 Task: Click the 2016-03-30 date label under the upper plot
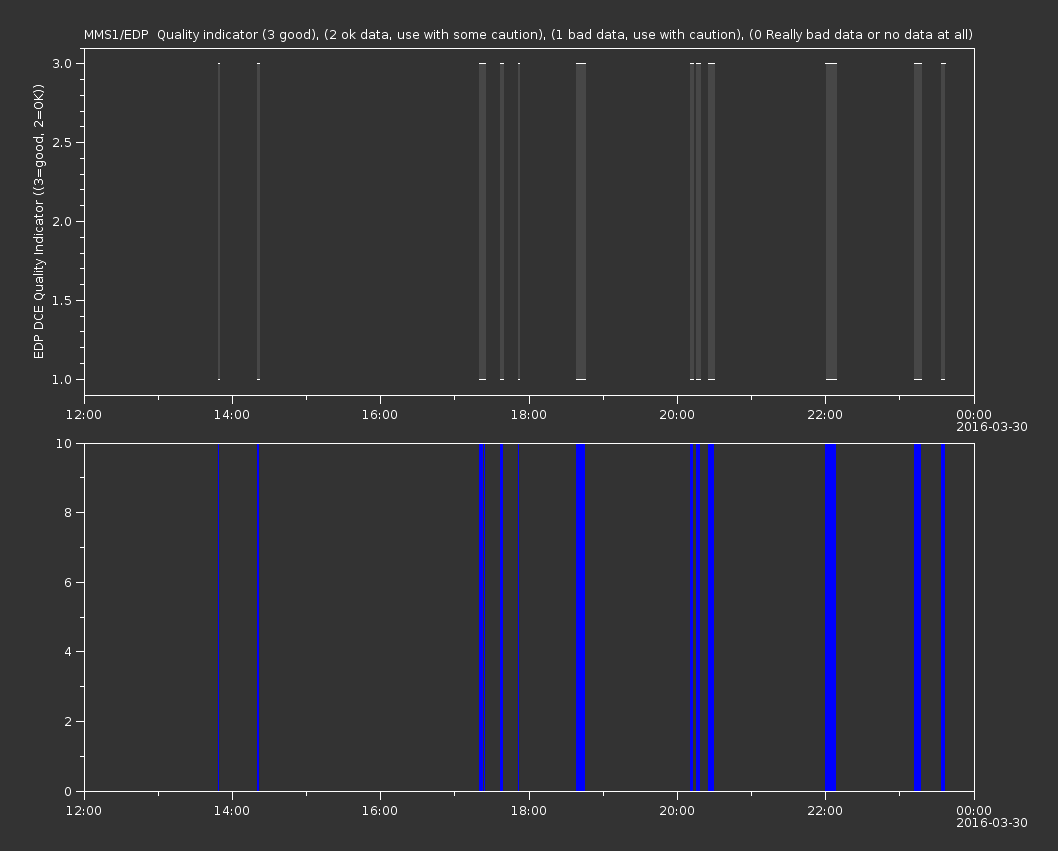992,427
